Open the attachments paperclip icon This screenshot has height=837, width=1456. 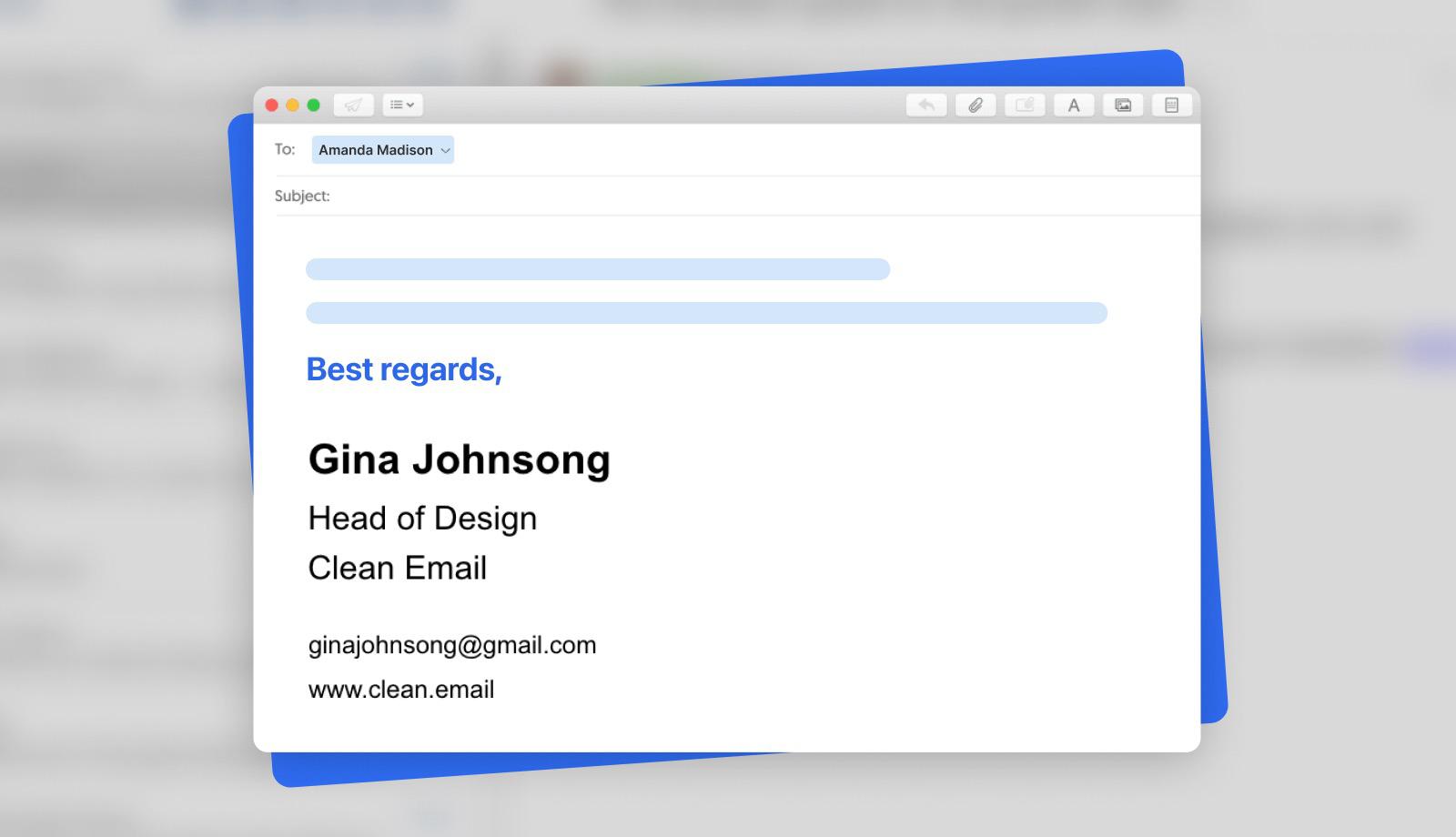click(976, 105)
